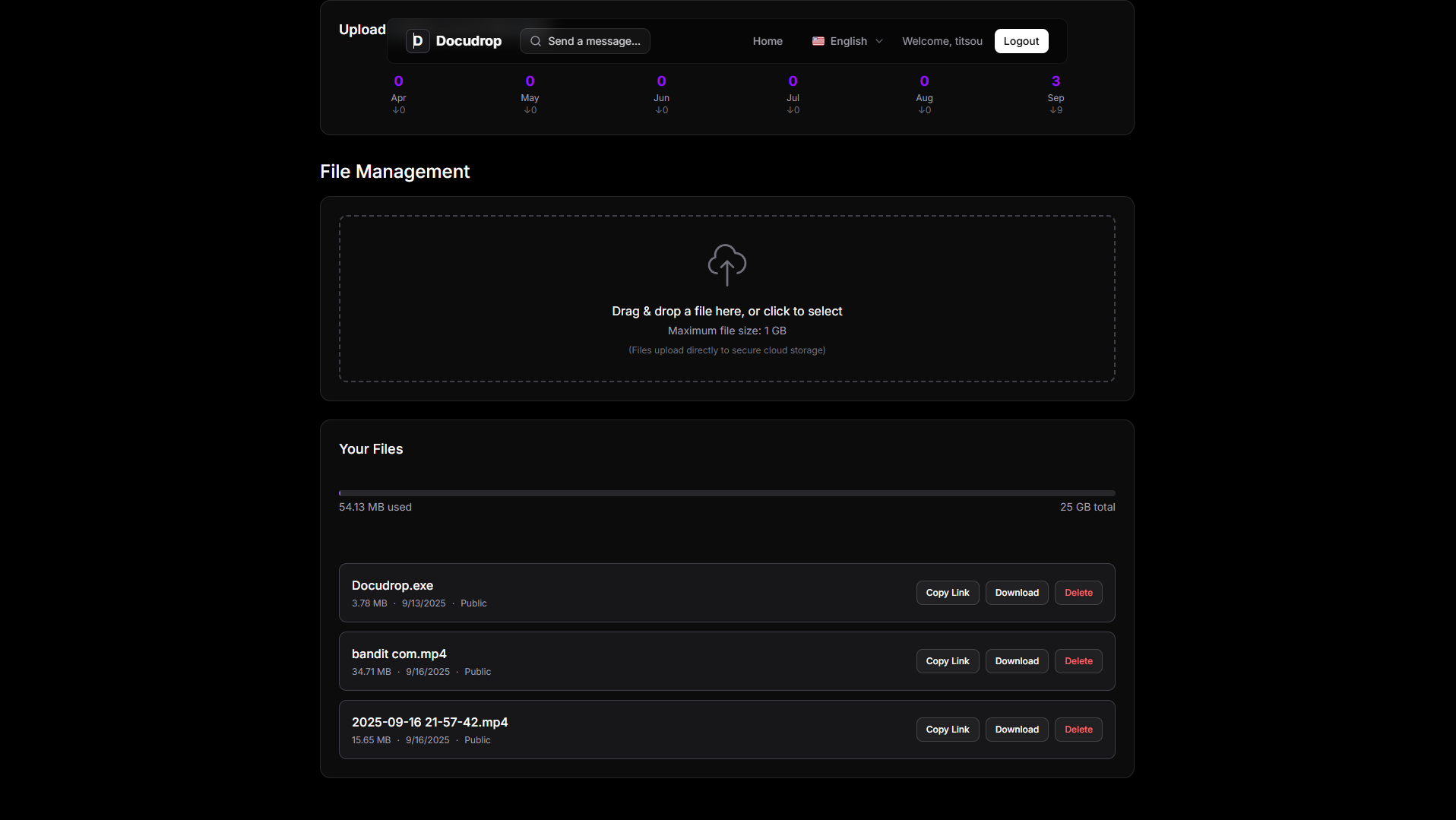This screenshot has height=820, width=1456.
Task: Select the bandit com.mp4 file name
Action: pyautogui.click(x=399, y=654)
